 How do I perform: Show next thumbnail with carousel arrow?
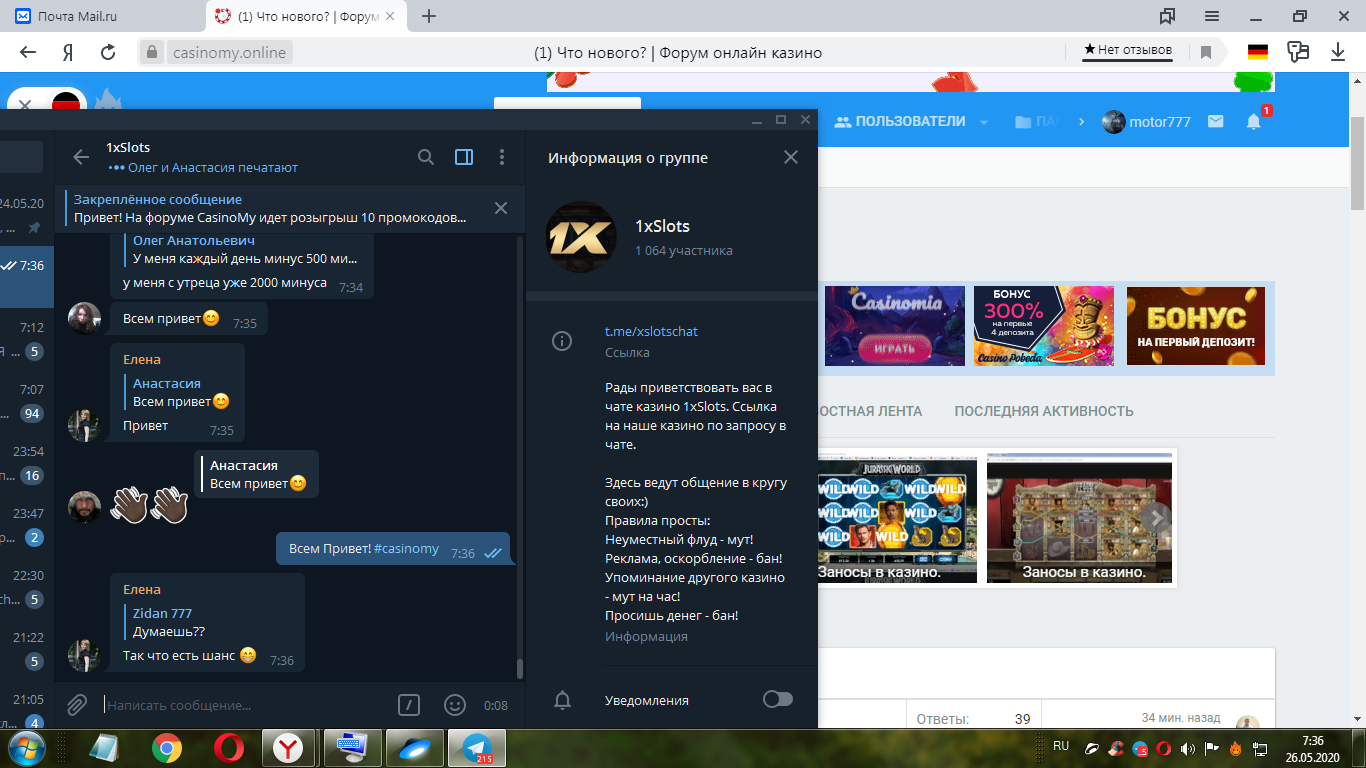tap(1156, 517)
